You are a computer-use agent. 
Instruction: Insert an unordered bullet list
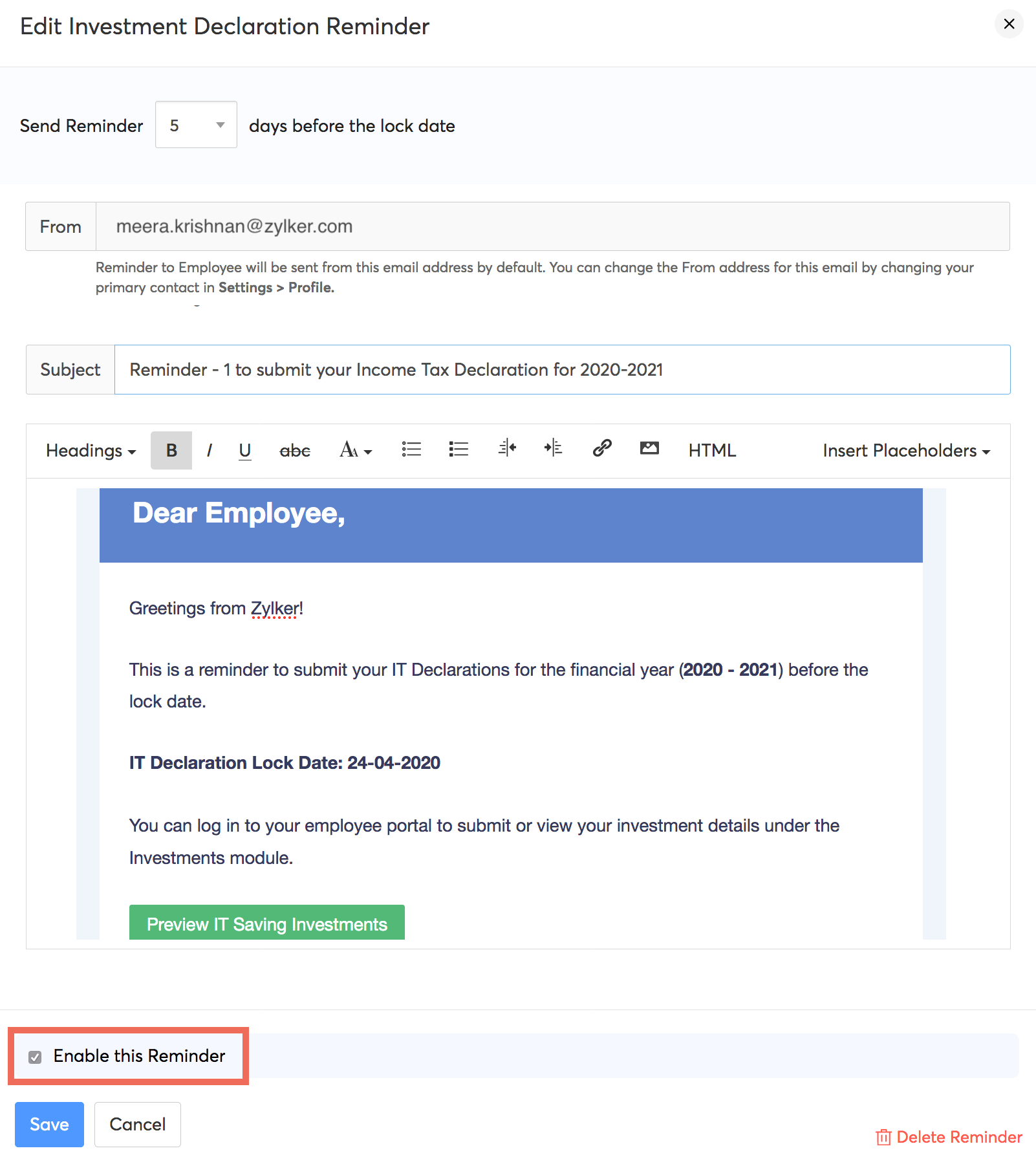[411, 449]
